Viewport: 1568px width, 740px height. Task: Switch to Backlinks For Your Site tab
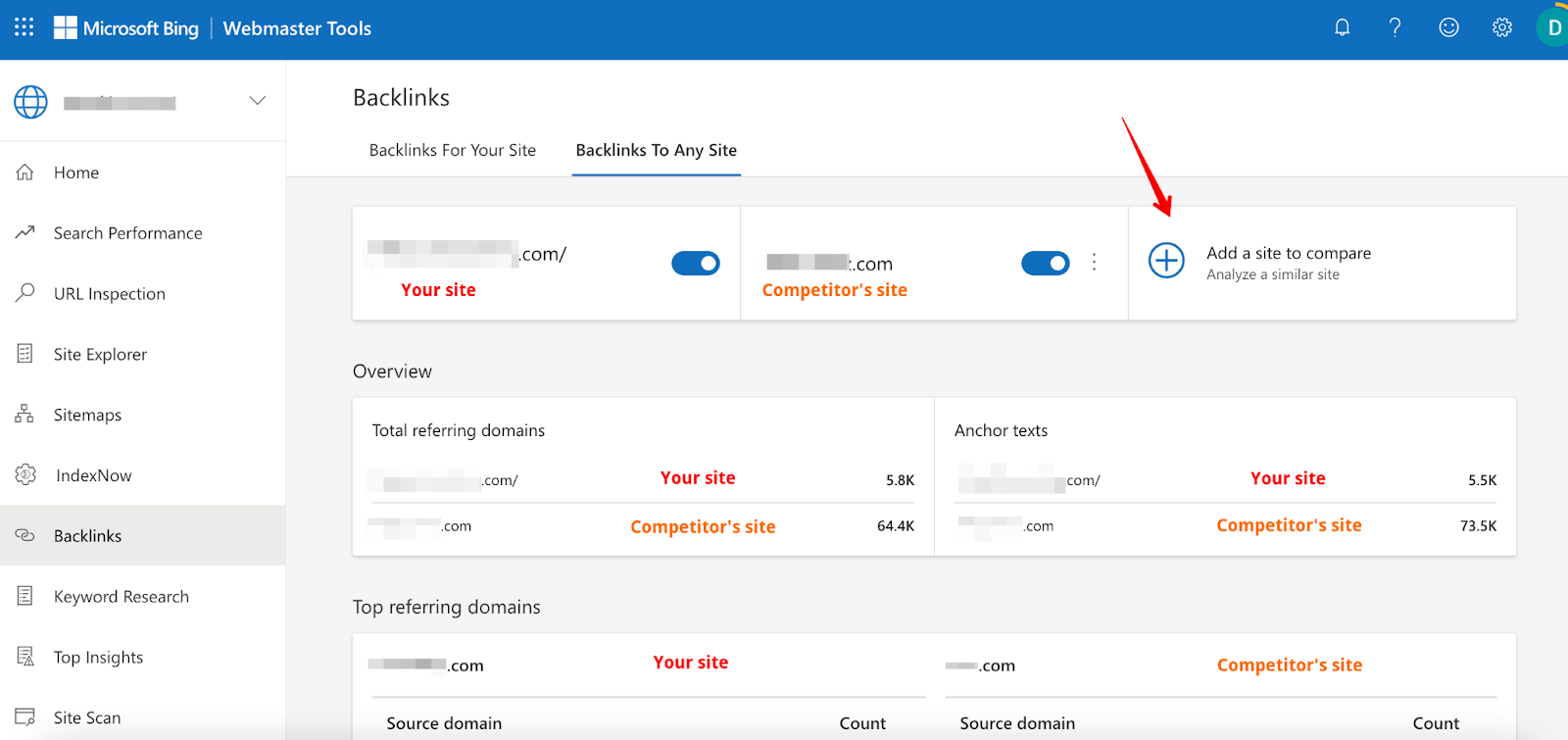click(453, 150)
